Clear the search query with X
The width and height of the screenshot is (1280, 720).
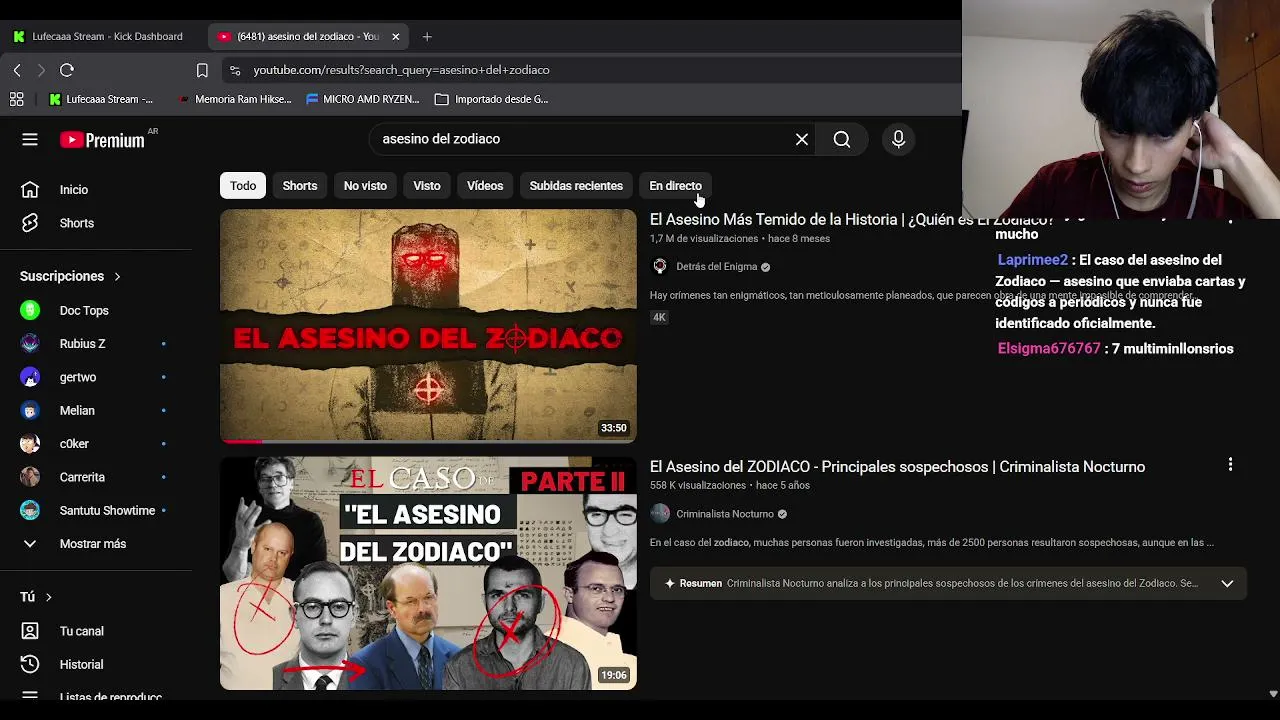tap(802, 140)
